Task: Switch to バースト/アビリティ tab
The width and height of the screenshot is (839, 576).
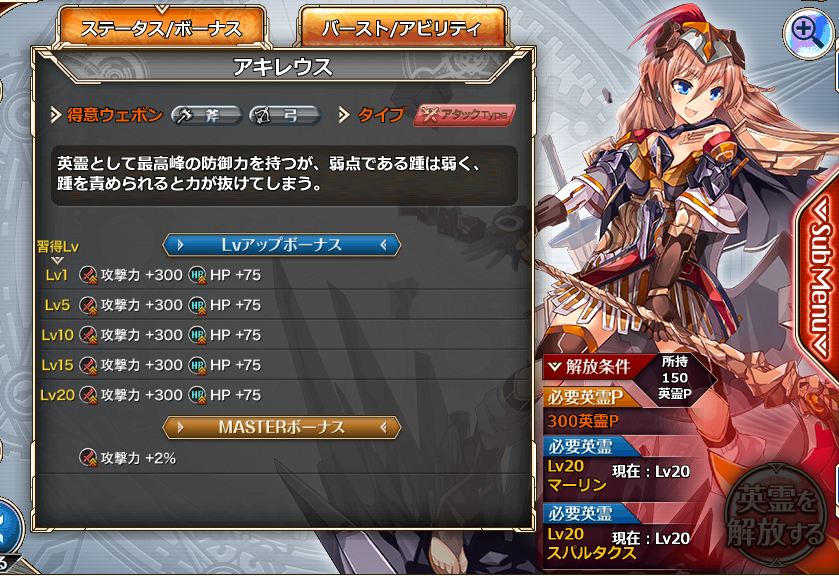Action: [x=402, y=28]
